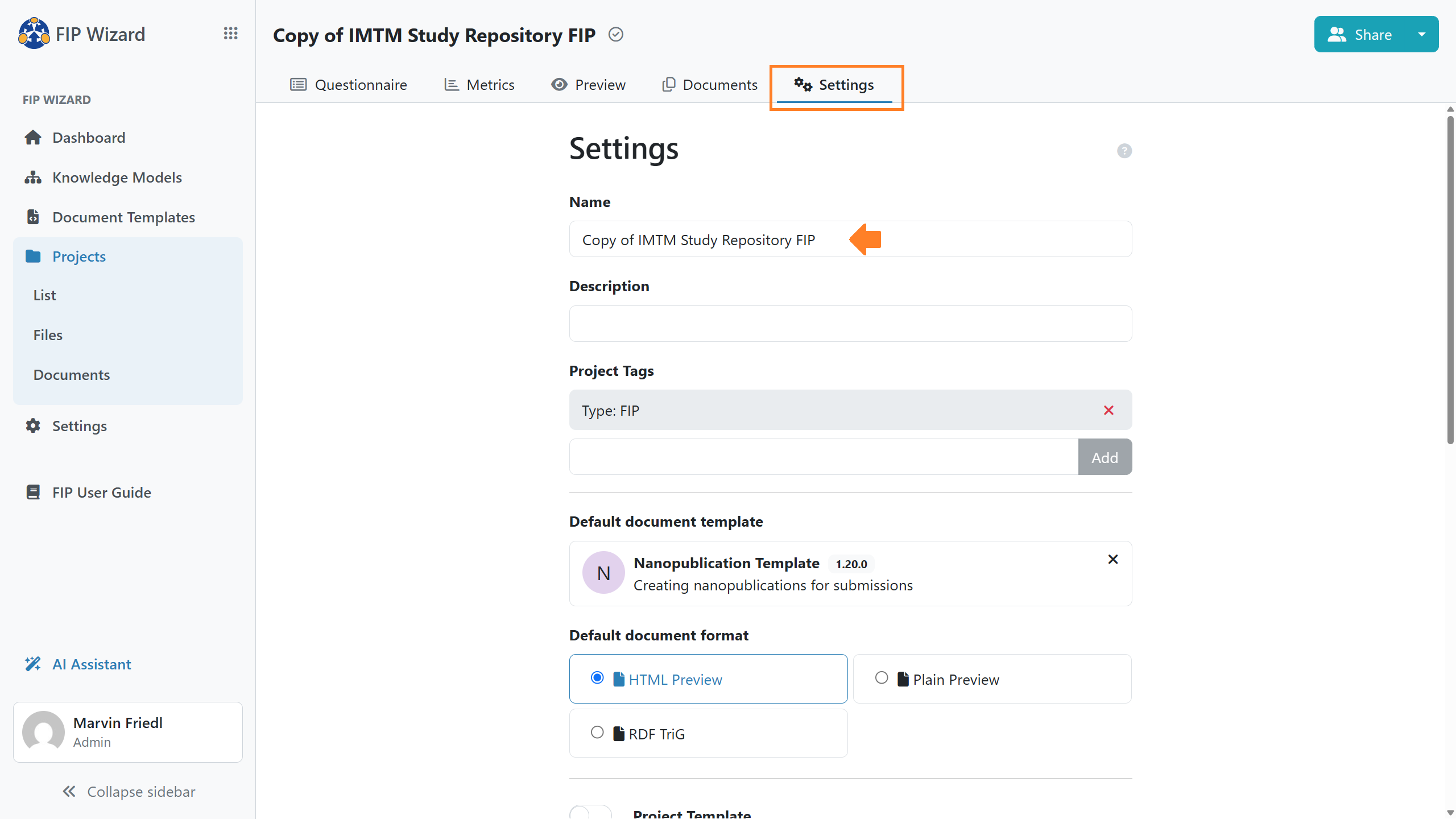
Task: Select the HTML Preview radio button
Action: click(597, 677)
